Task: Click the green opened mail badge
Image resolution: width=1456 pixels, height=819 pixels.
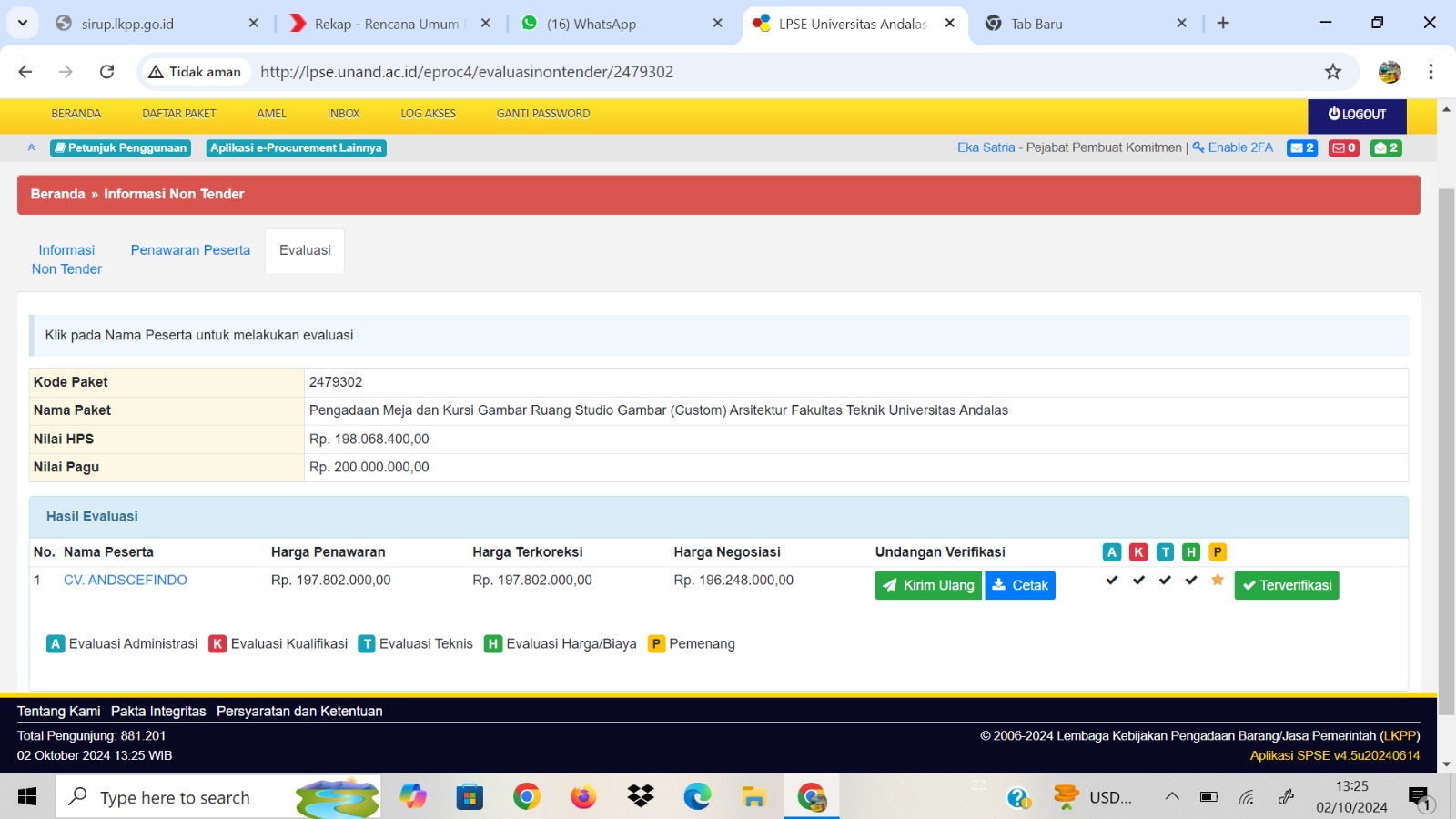Action: pyautogui.click(x=1385, y=147)
